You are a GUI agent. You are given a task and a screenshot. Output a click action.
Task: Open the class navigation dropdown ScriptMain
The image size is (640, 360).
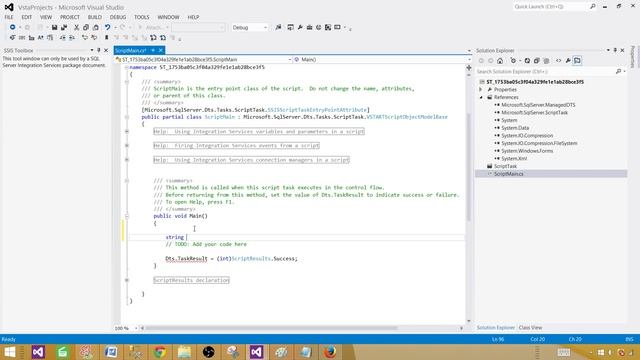(x=203, y=59)
